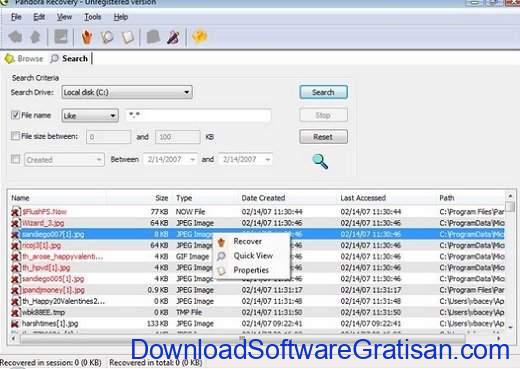Expand the Search Drive Local disk dropdown

127,92
